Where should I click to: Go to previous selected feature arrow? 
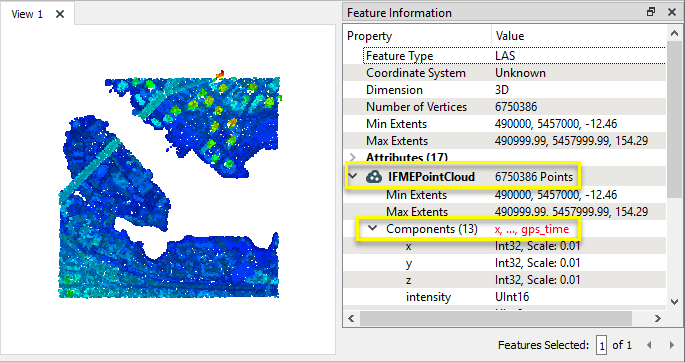click(649, 345)
